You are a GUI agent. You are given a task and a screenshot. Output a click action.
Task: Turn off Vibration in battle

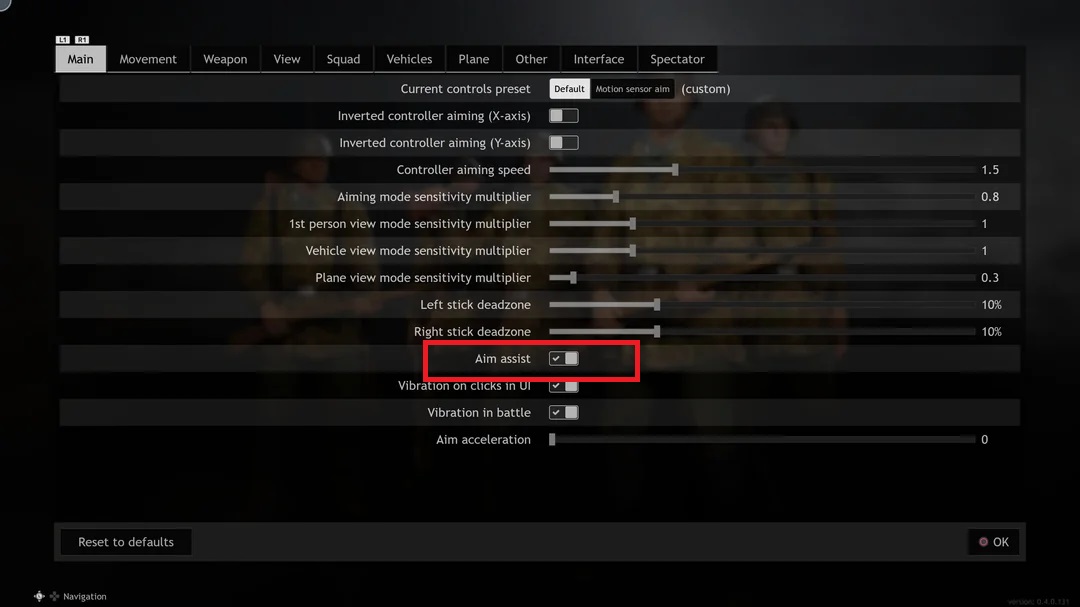(x=563, y=412)
